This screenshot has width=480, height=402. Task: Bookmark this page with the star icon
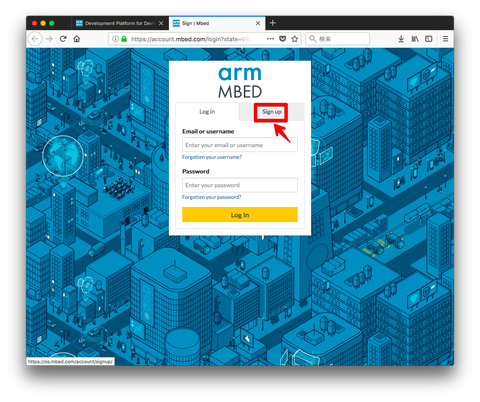[x=295, y=39]
